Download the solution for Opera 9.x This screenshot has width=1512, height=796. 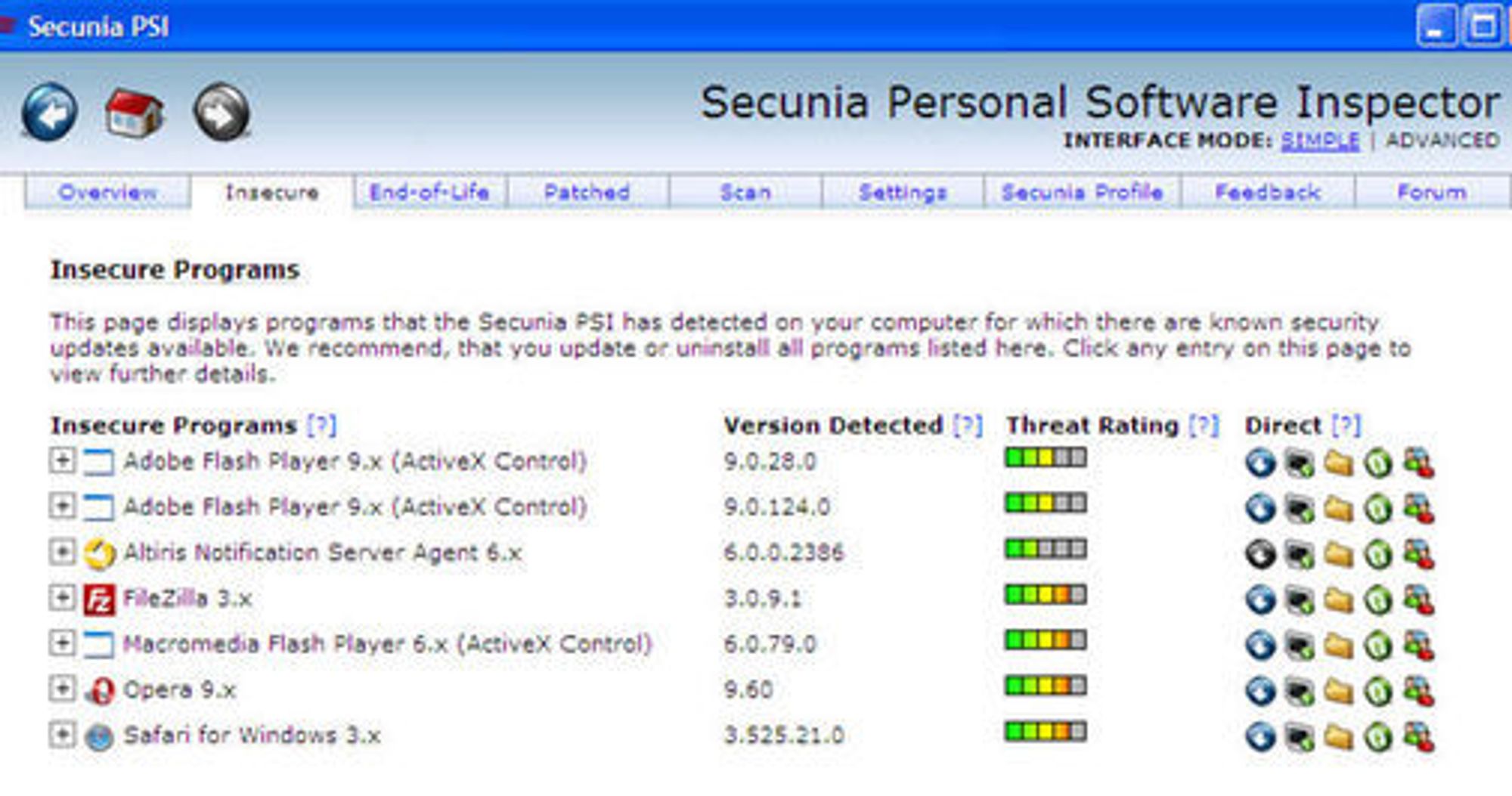[1260, 690]
